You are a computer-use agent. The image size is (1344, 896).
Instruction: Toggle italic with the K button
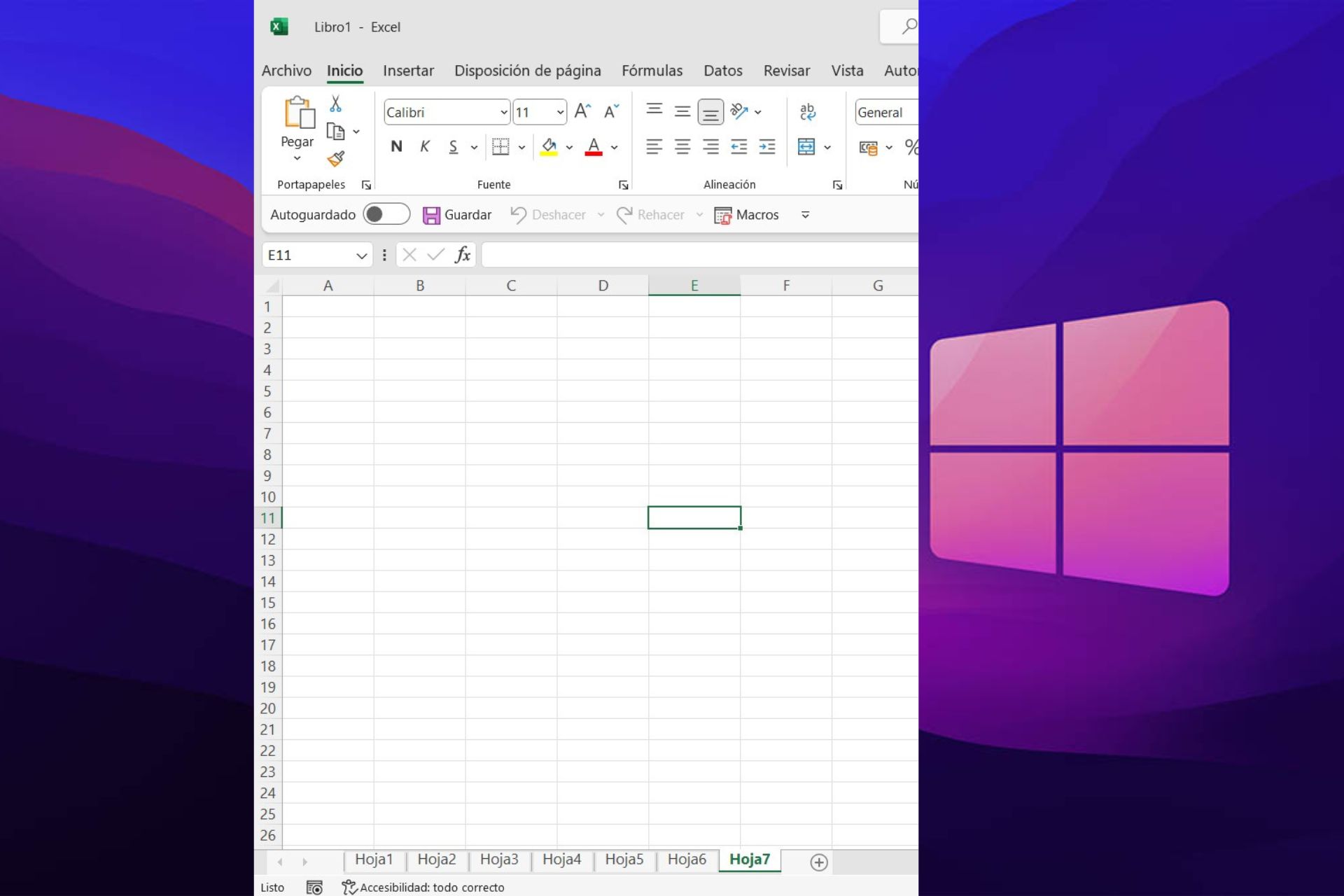[425, 147]
